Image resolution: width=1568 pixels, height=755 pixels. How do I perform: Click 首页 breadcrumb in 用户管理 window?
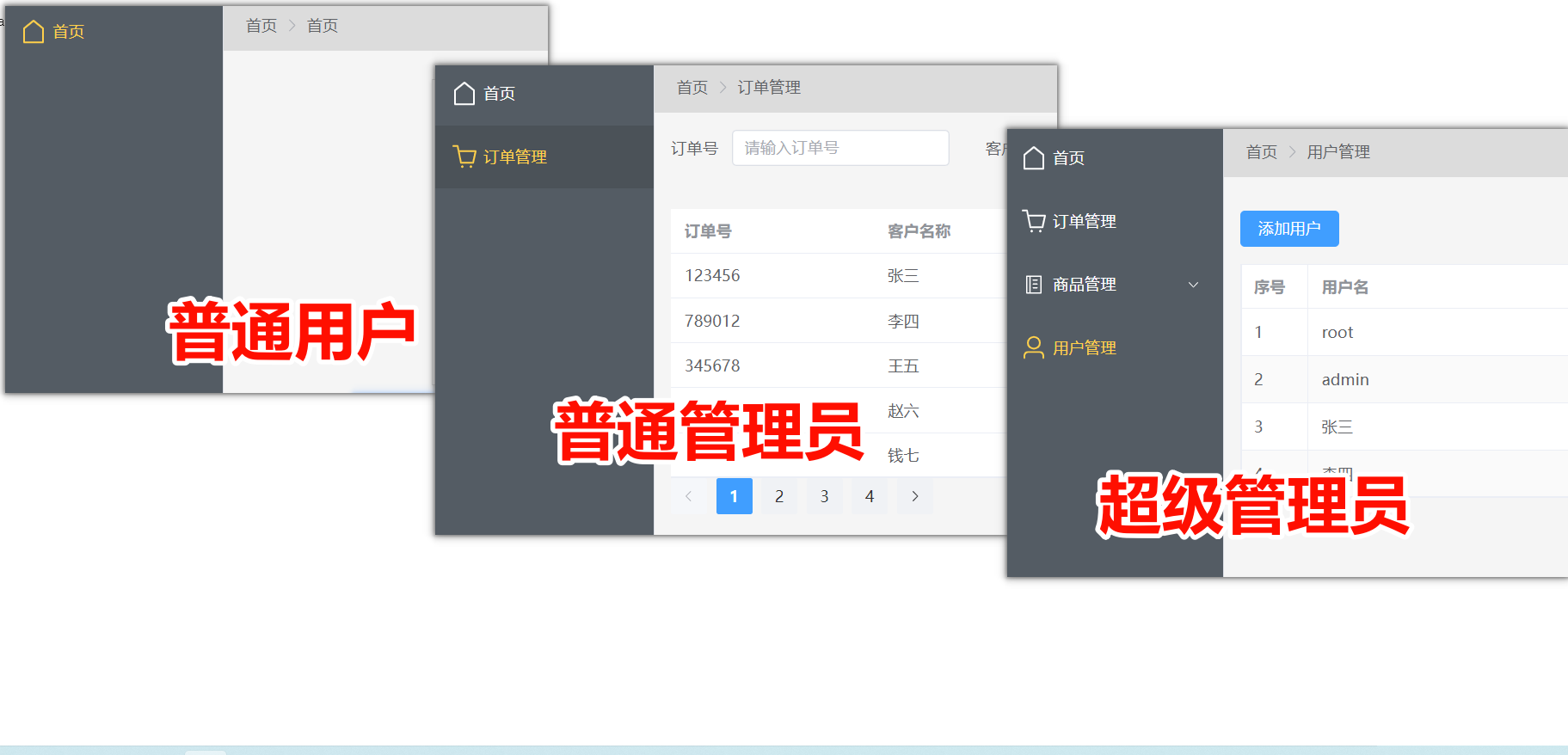(1262, 152)
